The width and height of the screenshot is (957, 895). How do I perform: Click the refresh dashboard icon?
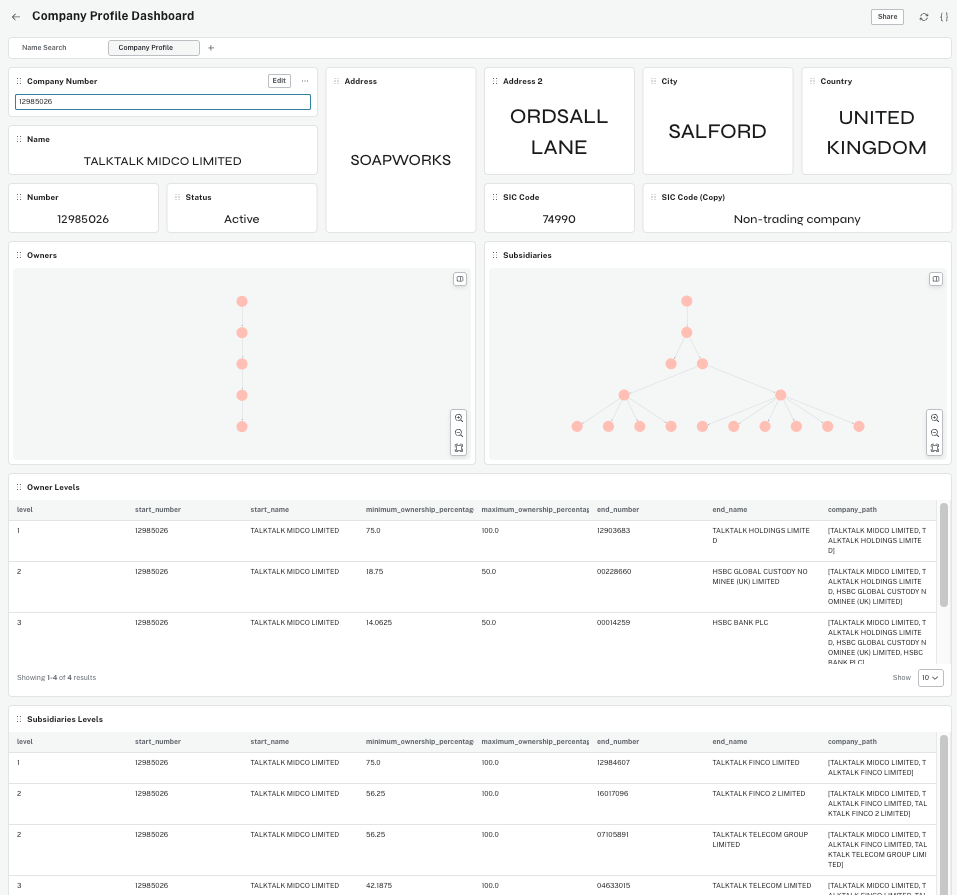(923, 17)
